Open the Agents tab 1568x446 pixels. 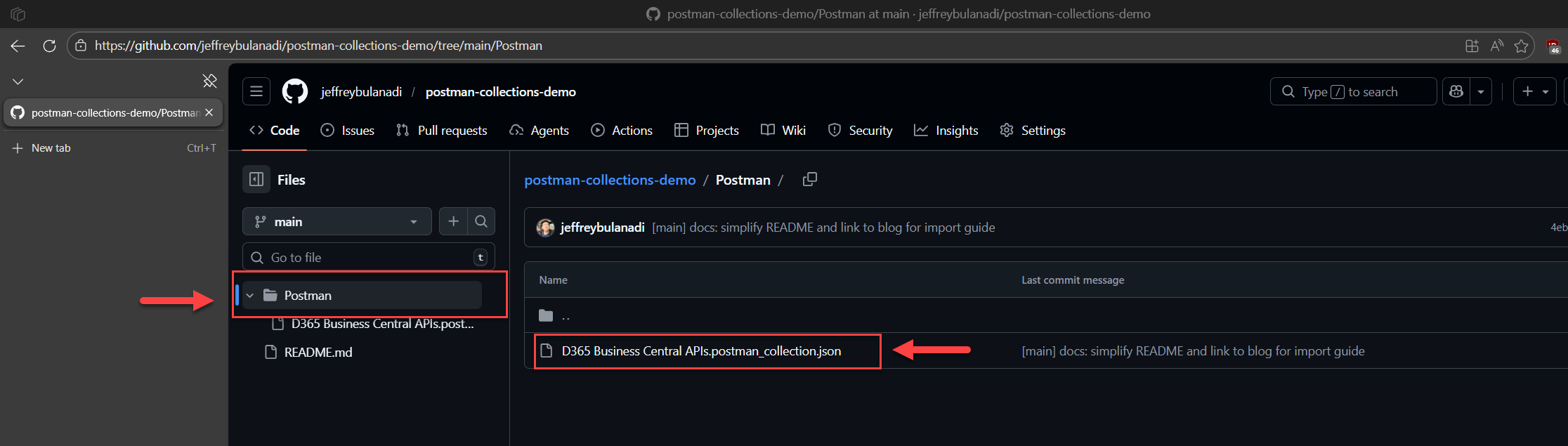(x=540, y=131)
